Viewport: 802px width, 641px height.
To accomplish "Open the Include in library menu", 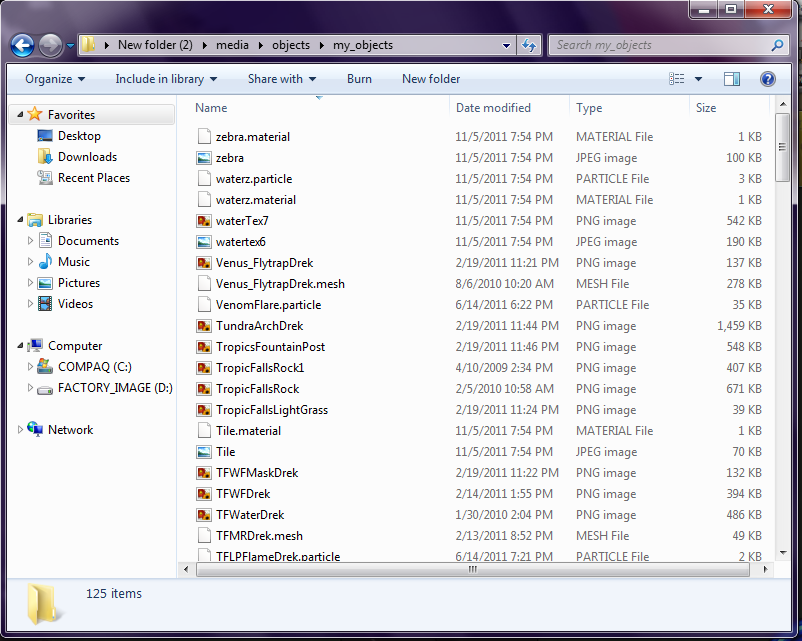I will [166, 79].
